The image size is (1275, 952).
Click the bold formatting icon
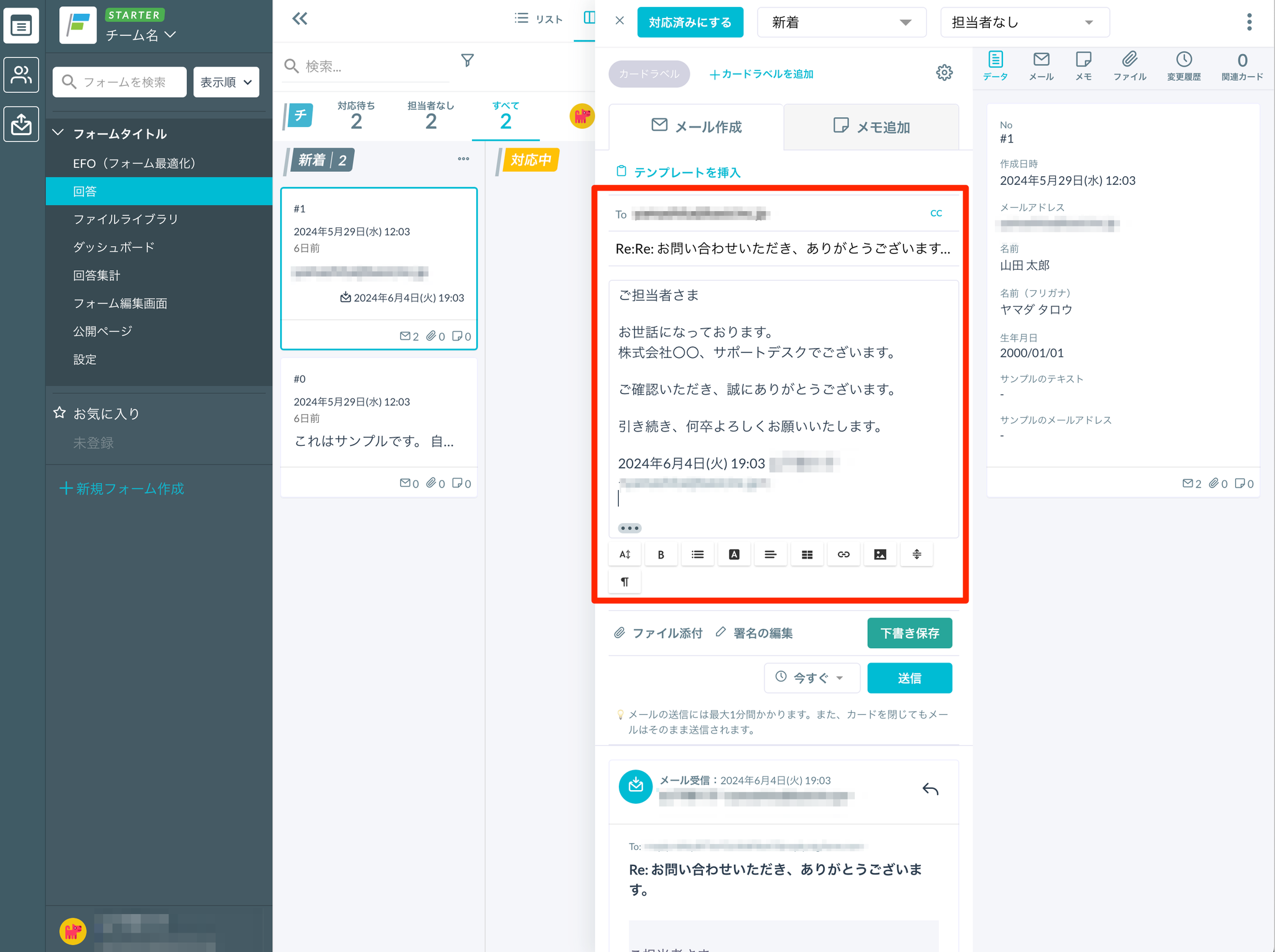661,554
